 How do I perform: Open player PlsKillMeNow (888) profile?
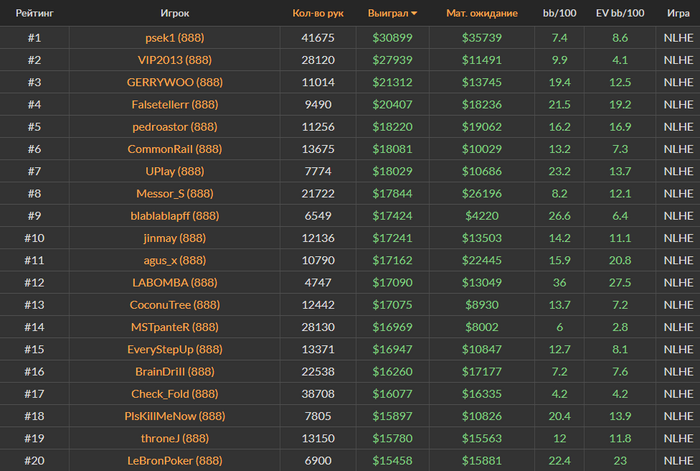(175, 416)
